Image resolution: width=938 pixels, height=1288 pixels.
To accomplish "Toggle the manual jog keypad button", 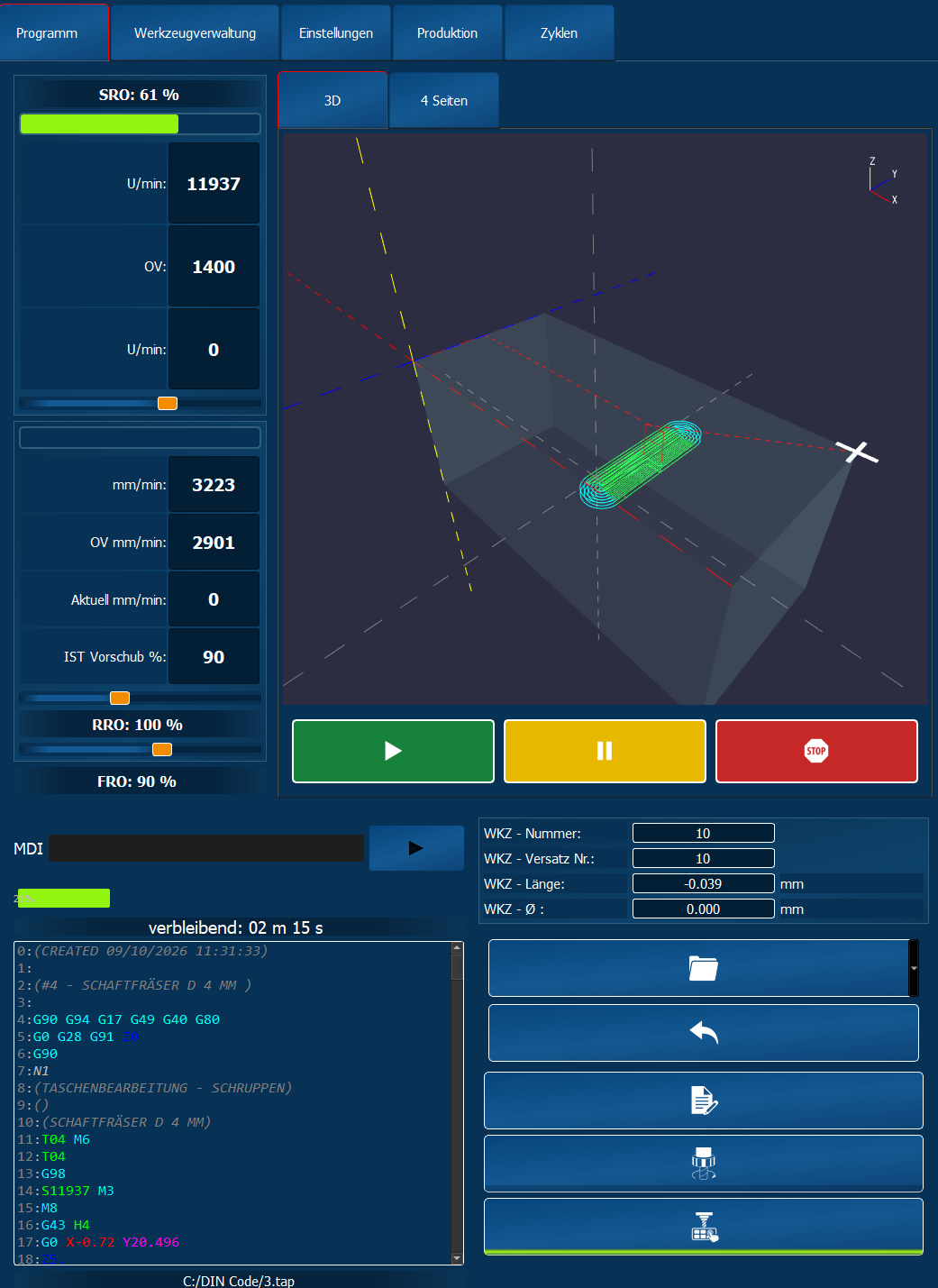I will 704,1227.
